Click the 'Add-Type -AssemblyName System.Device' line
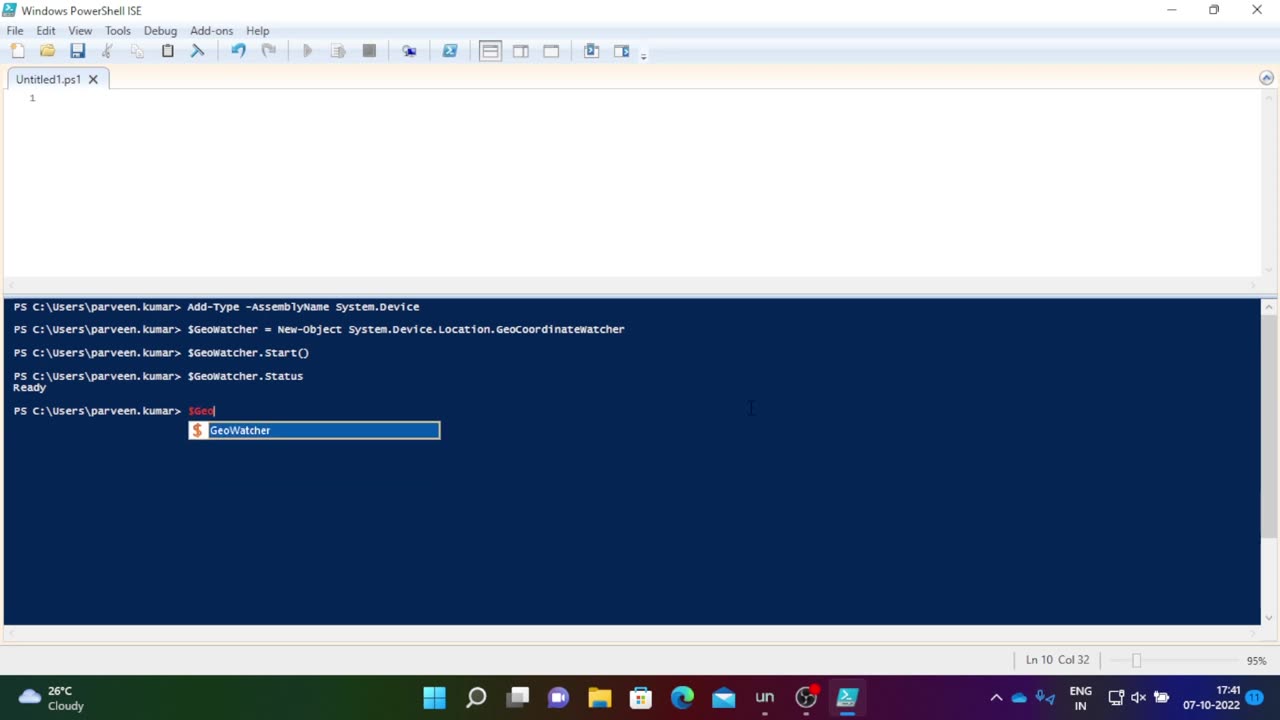The height and width of the screenshot is (720, 1280). coord(303,307)
